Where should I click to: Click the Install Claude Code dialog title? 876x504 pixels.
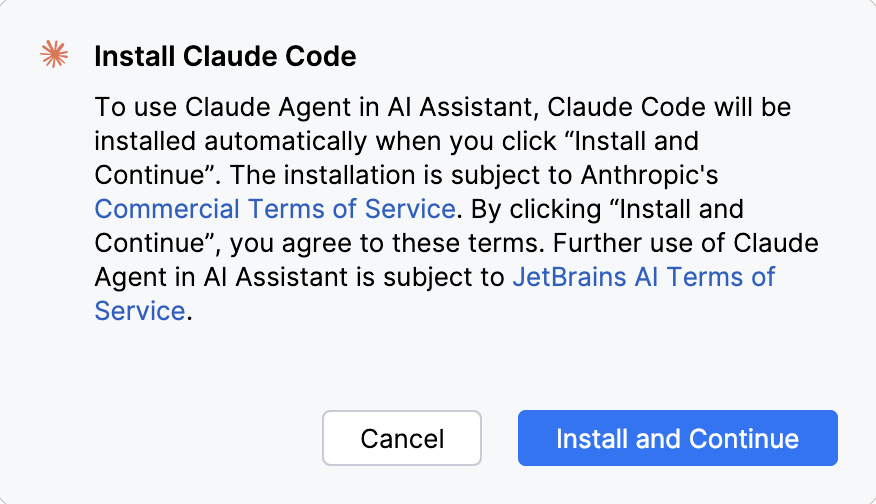[225, 56]
